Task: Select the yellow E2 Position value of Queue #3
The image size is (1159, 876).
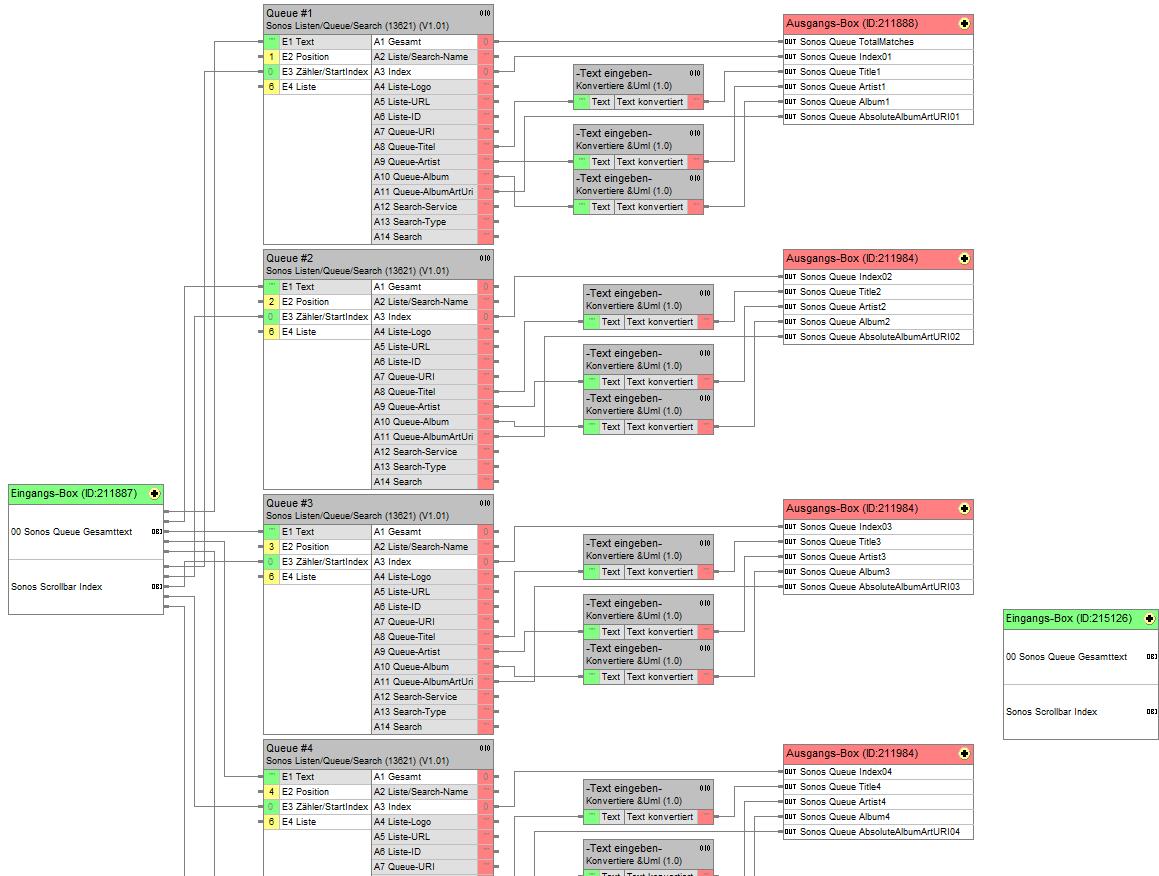Action: tap(271, 547)
